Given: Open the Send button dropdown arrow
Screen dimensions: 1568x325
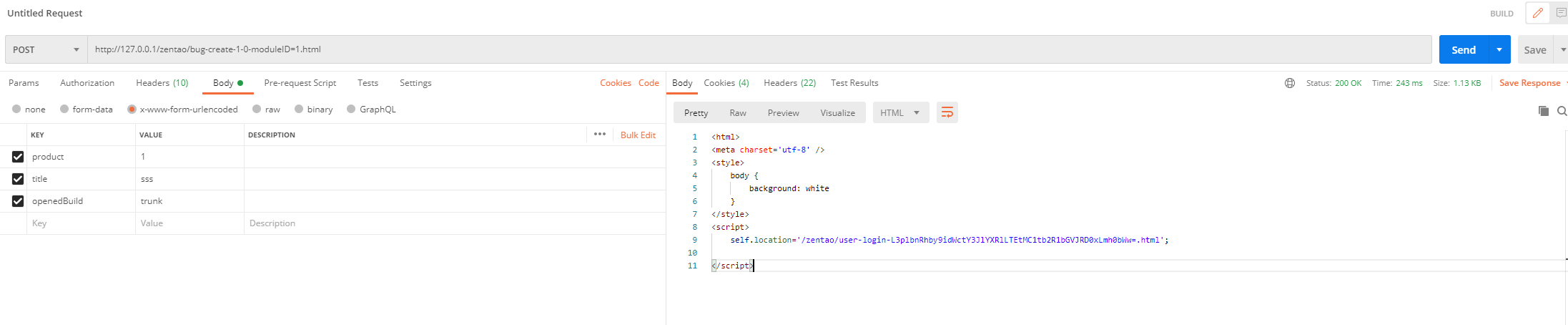Looking at the screenshot, I should tap(1499, 49).
